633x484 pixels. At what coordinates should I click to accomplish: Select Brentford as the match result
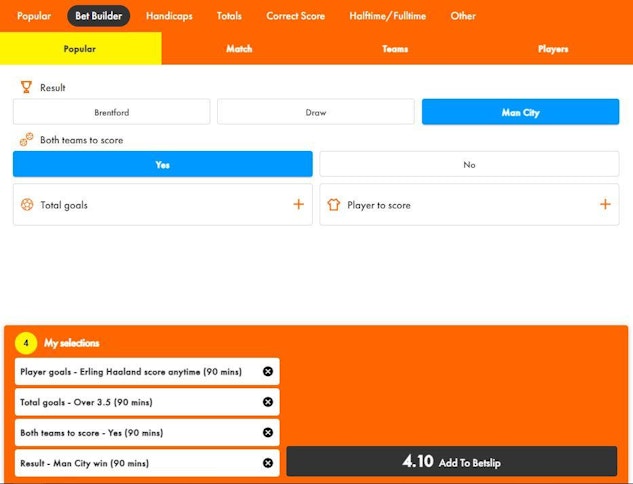coord(111,112)
